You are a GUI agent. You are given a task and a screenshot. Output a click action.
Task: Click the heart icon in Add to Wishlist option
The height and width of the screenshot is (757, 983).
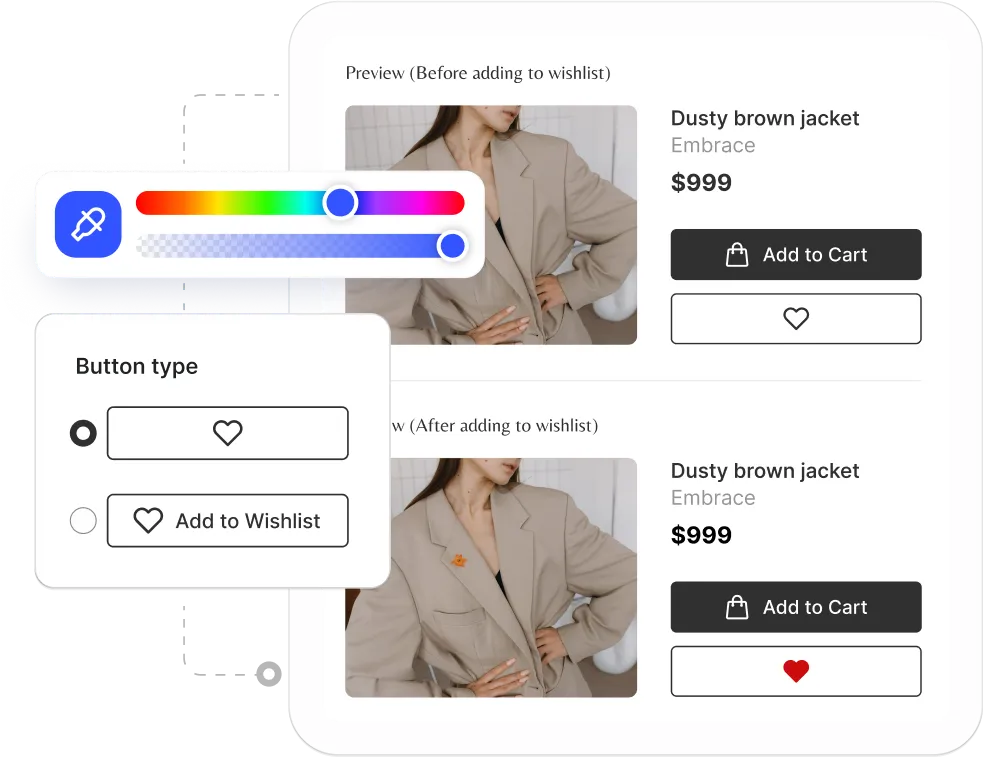[149, 520]
